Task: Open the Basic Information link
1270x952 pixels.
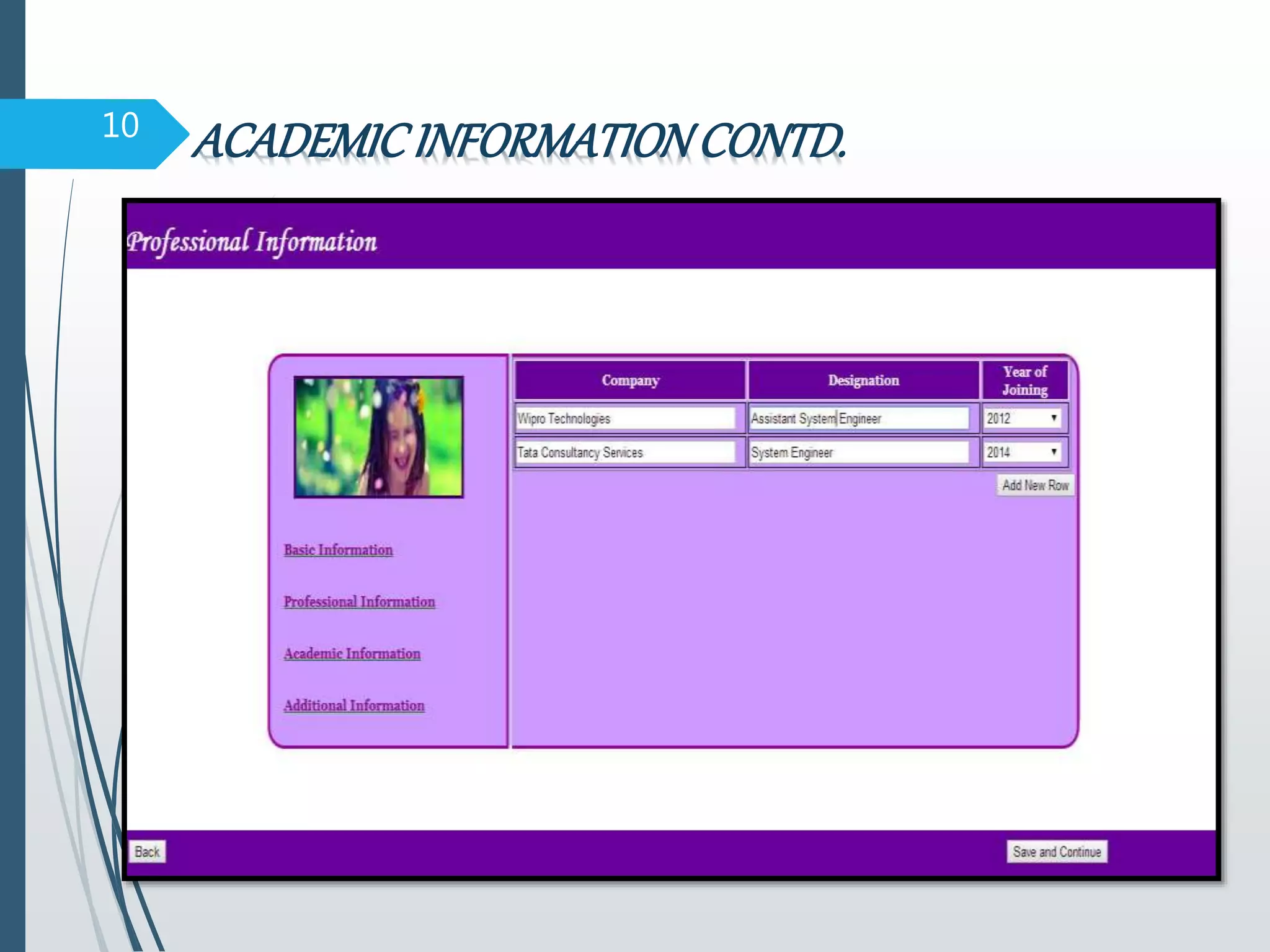Action: click(338, 550)
